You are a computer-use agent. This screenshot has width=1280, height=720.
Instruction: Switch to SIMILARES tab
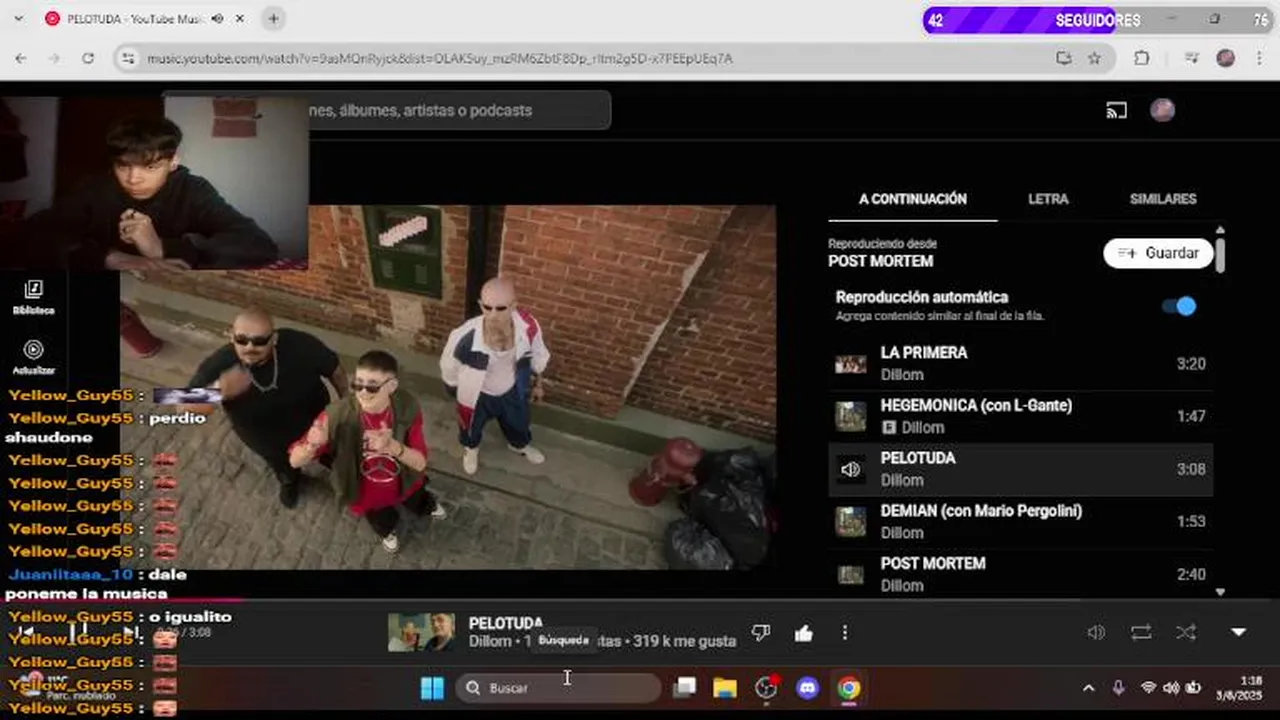(x=1163, y=199)
